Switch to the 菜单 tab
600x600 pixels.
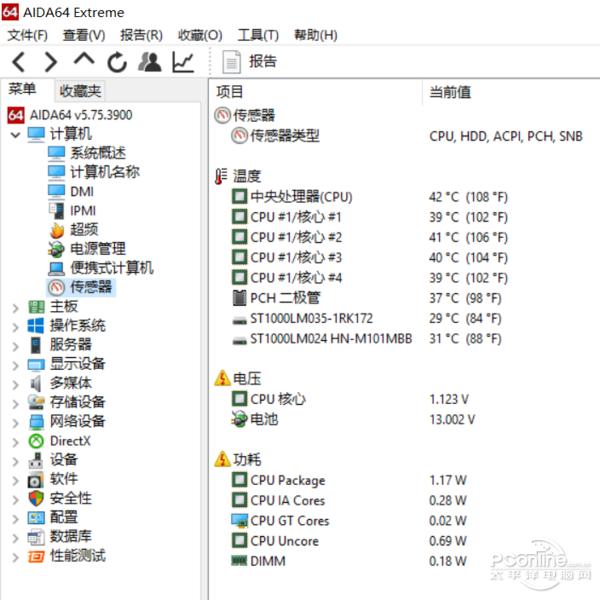click(x=22, y=89)
